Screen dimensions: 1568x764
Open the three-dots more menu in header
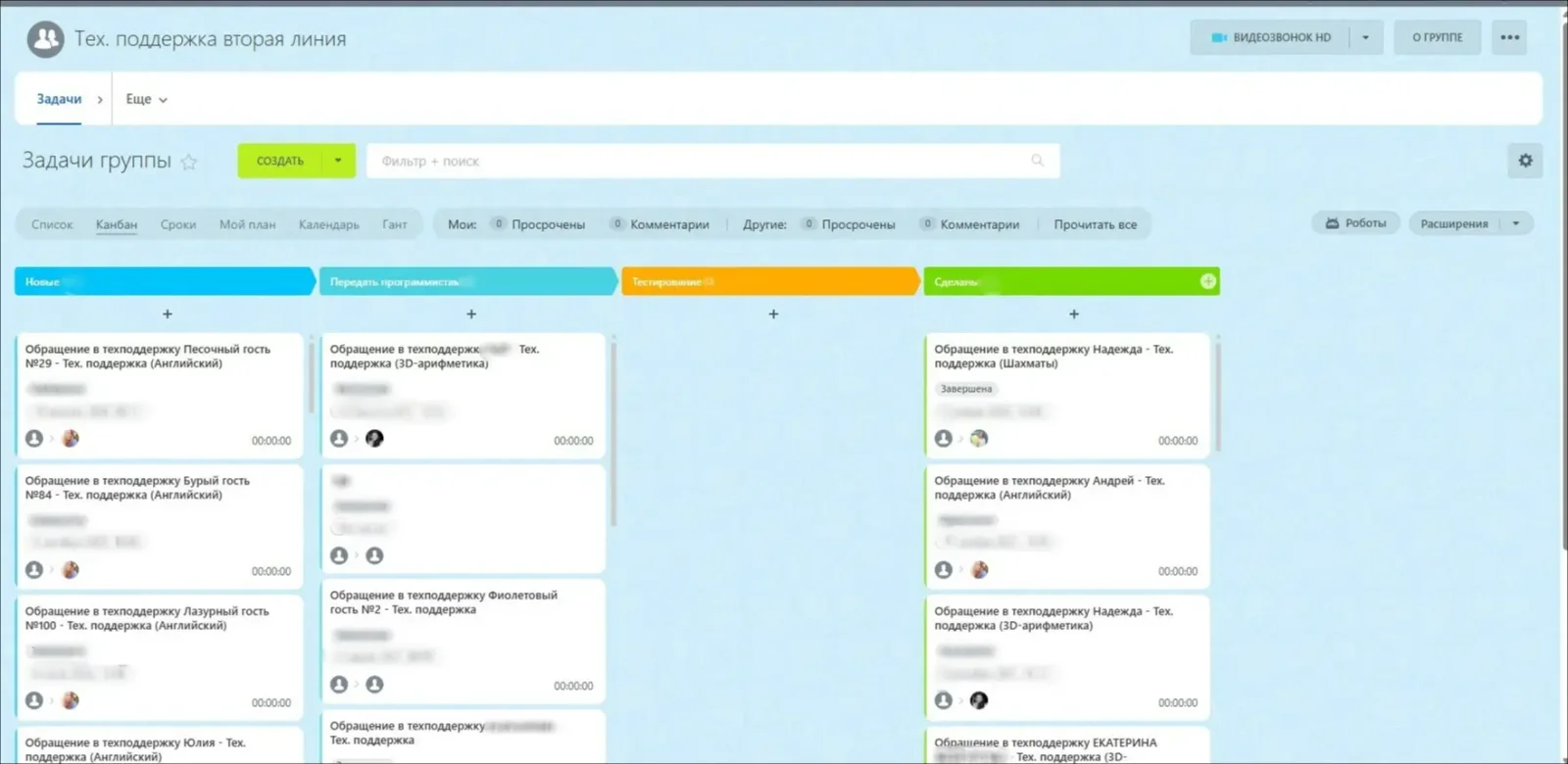point(1509,37)
